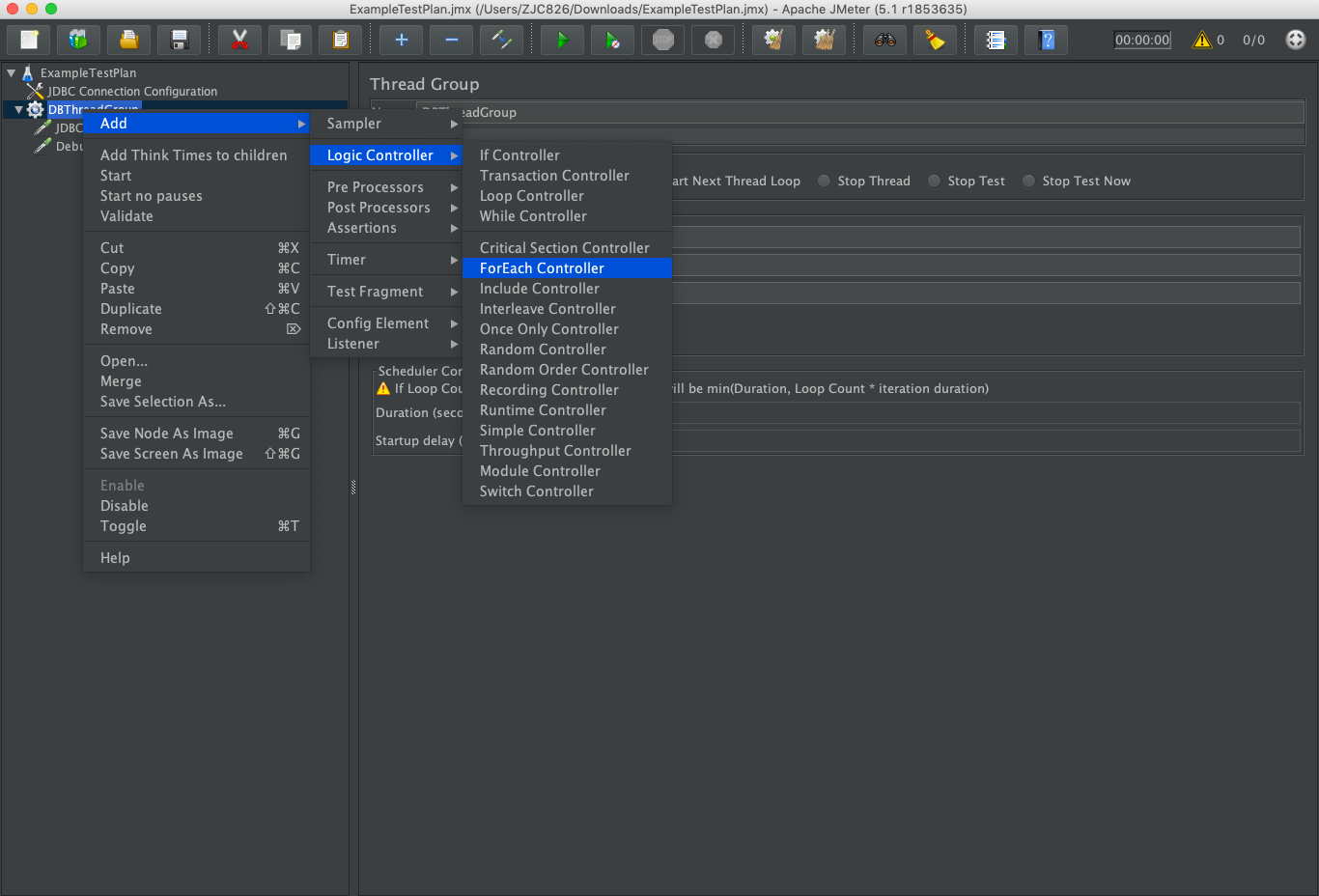Choose Switch Controller menu entry
This screenshot has width=1319, height=896.
point(567,491)
